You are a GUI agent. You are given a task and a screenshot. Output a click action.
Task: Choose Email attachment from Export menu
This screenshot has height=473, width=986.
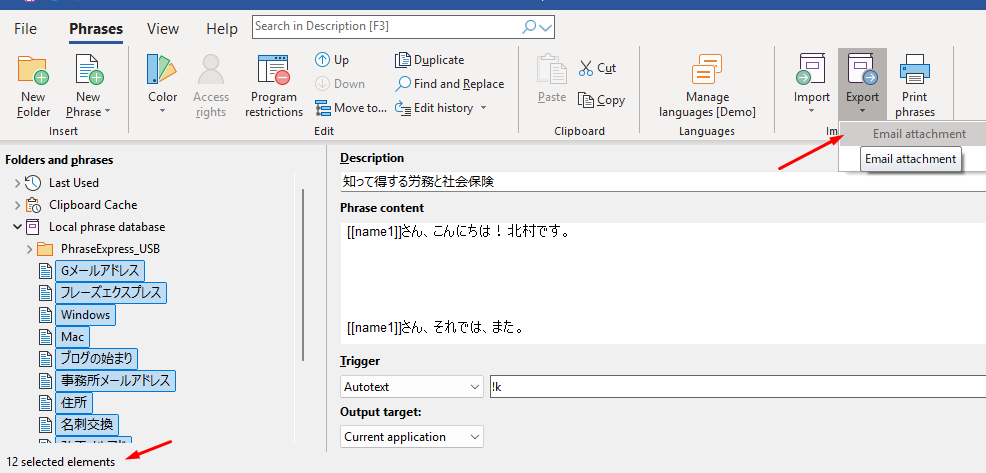918,134
